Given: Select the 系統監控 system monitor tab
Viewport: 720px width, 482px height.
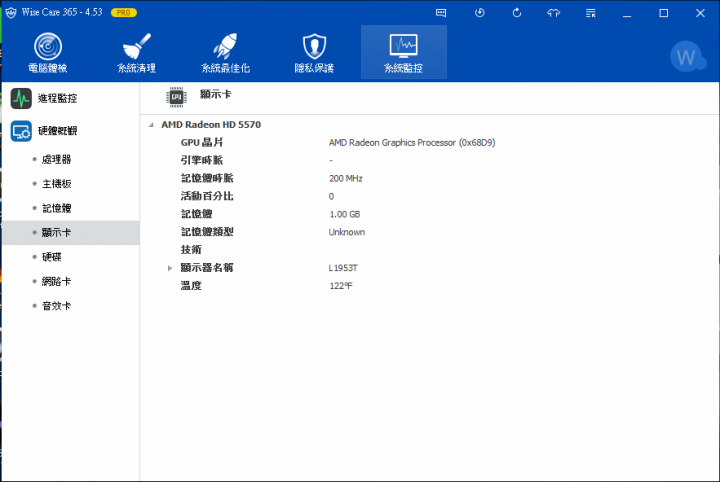Looking at the screenshot, I should (404, 52).
